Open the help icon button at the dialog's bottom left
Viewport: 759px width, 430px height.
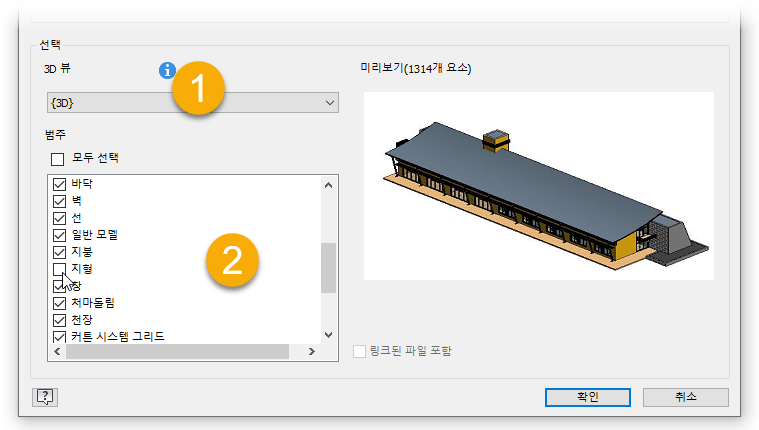pyautogui.click(x=45, y=397)
